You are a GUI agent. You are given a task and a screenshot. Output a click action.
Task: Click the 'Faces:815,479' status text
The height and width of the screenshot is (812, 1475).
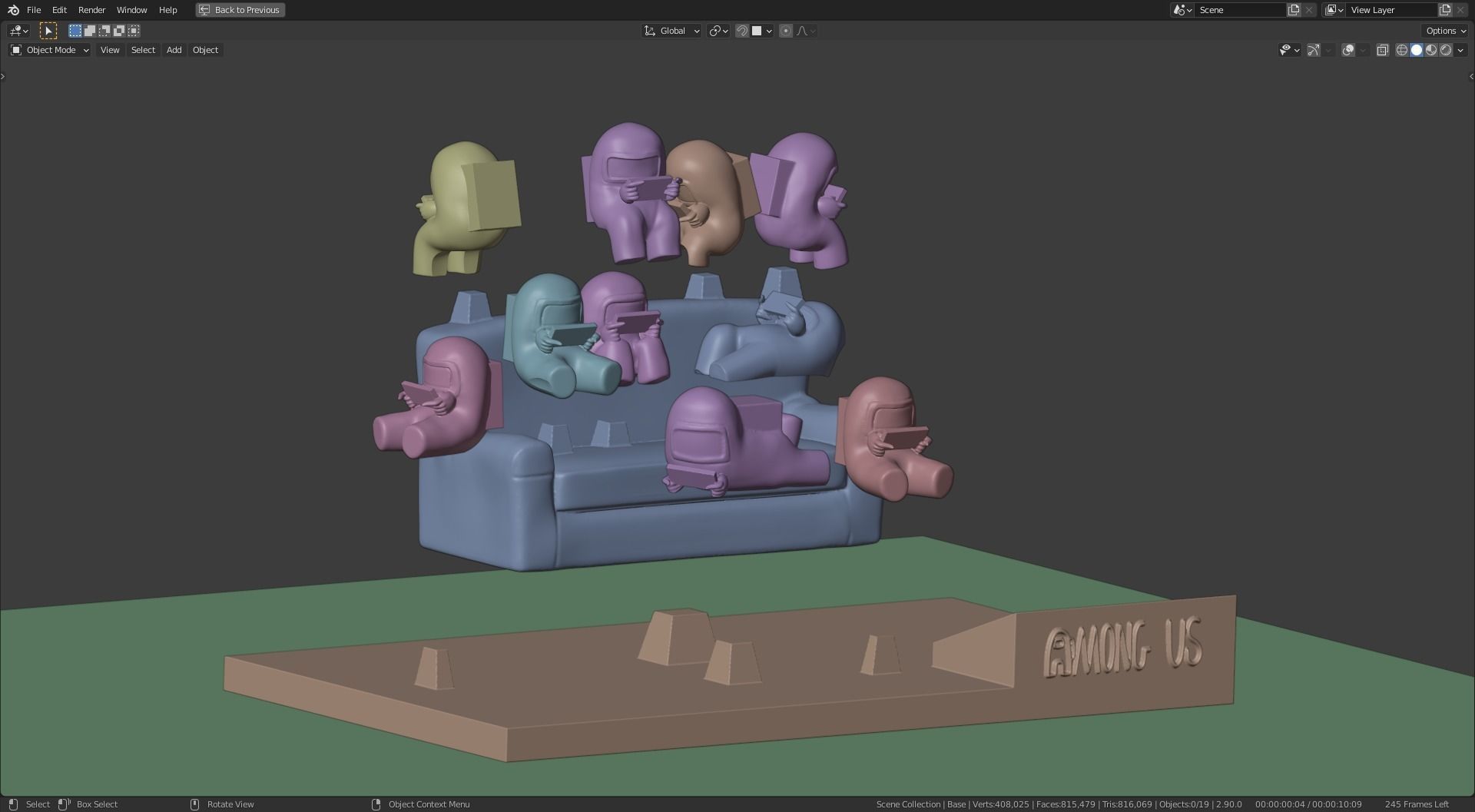[1066, 804]
